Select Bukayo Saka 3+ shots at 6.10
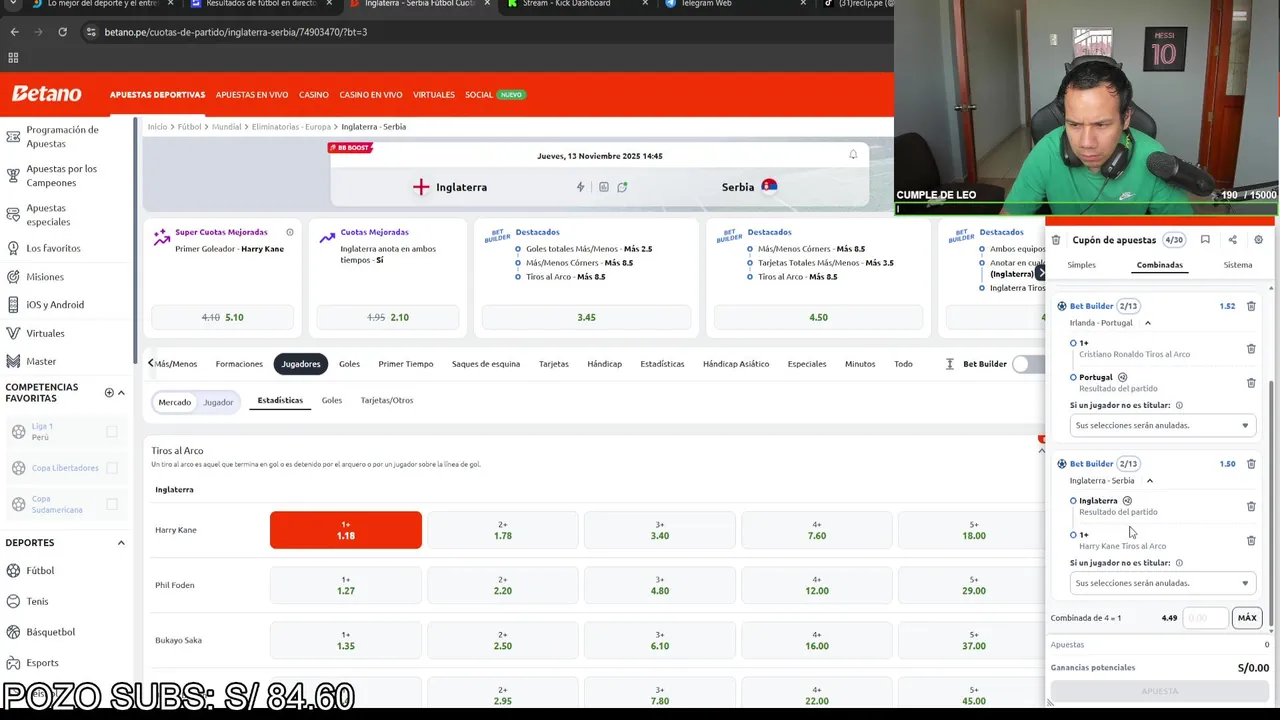 [x=660, y=640]
